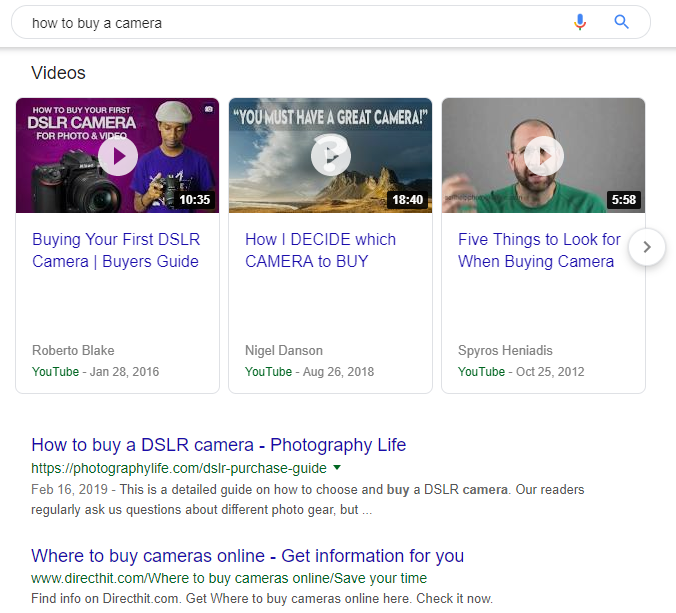
Task: Expand the photographylife.com URL dropdown arrow
Action: click(337, 467)
